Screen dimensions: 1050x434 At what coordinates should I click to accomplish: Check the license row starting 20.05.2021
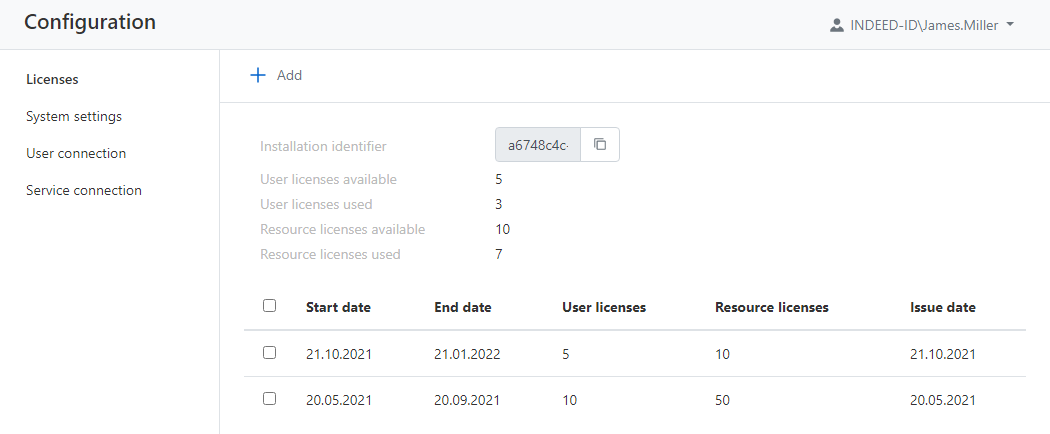[x=269, y=399]
